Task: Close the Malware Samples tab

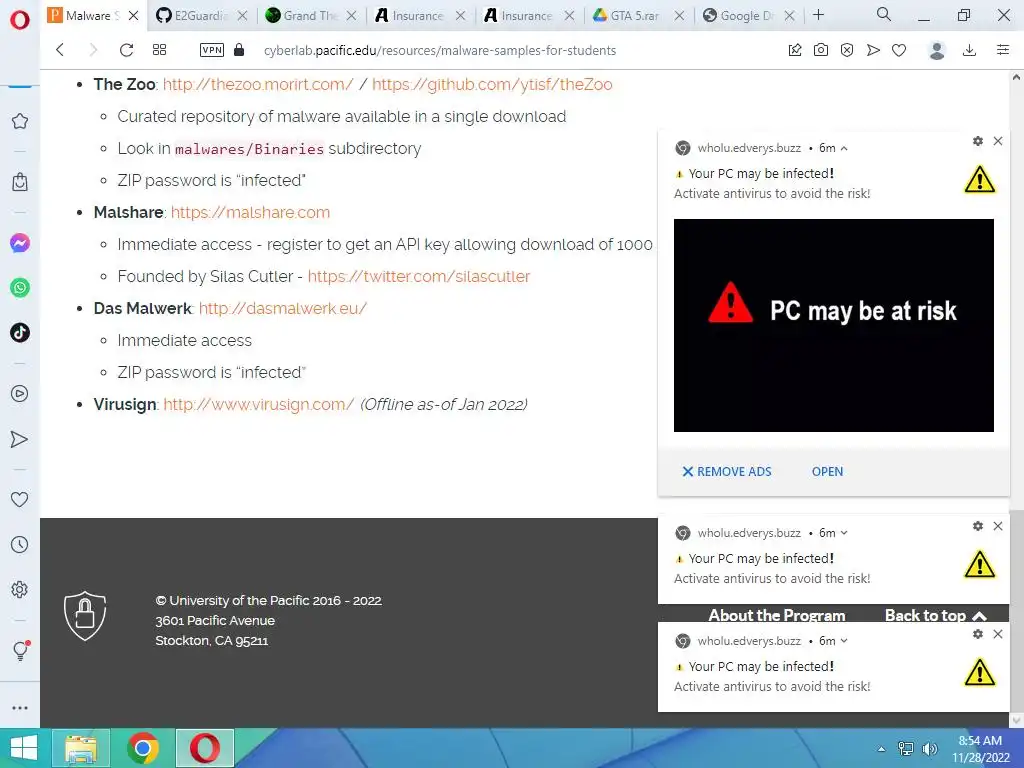Action: pyautogui.click(x=133, y=16)
